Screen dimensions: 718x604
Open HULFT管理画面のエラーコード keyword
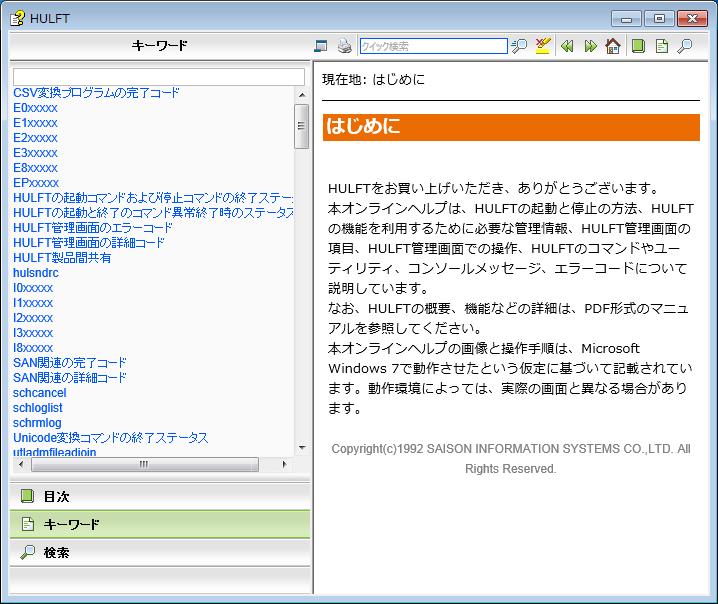pos(92,228)
